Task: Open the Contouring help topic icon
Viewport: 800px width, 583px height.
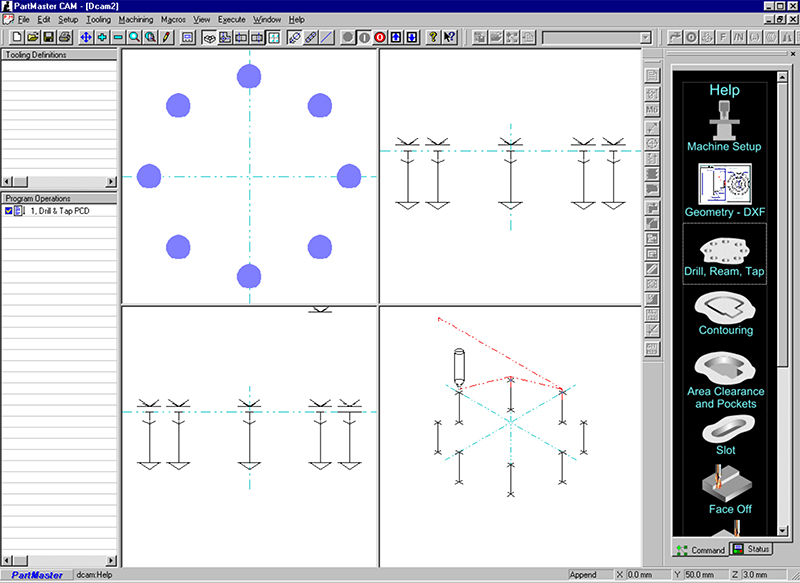Action: point(724,310)
